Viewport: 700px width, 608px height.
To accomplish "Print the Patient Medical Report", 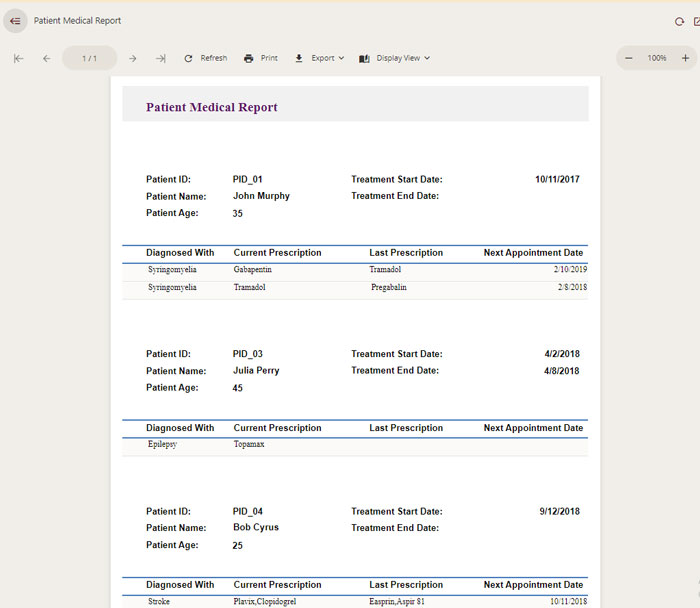I will [x=260, y=58].
